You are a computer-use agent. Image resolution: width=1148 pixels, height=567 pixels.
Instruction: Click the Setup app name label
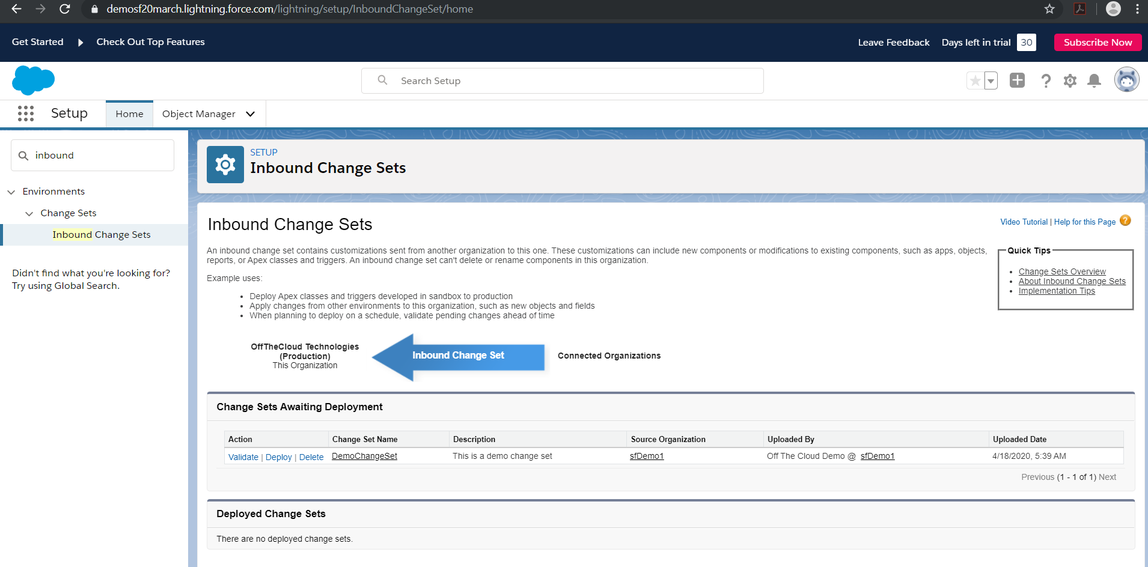point(70,114)
